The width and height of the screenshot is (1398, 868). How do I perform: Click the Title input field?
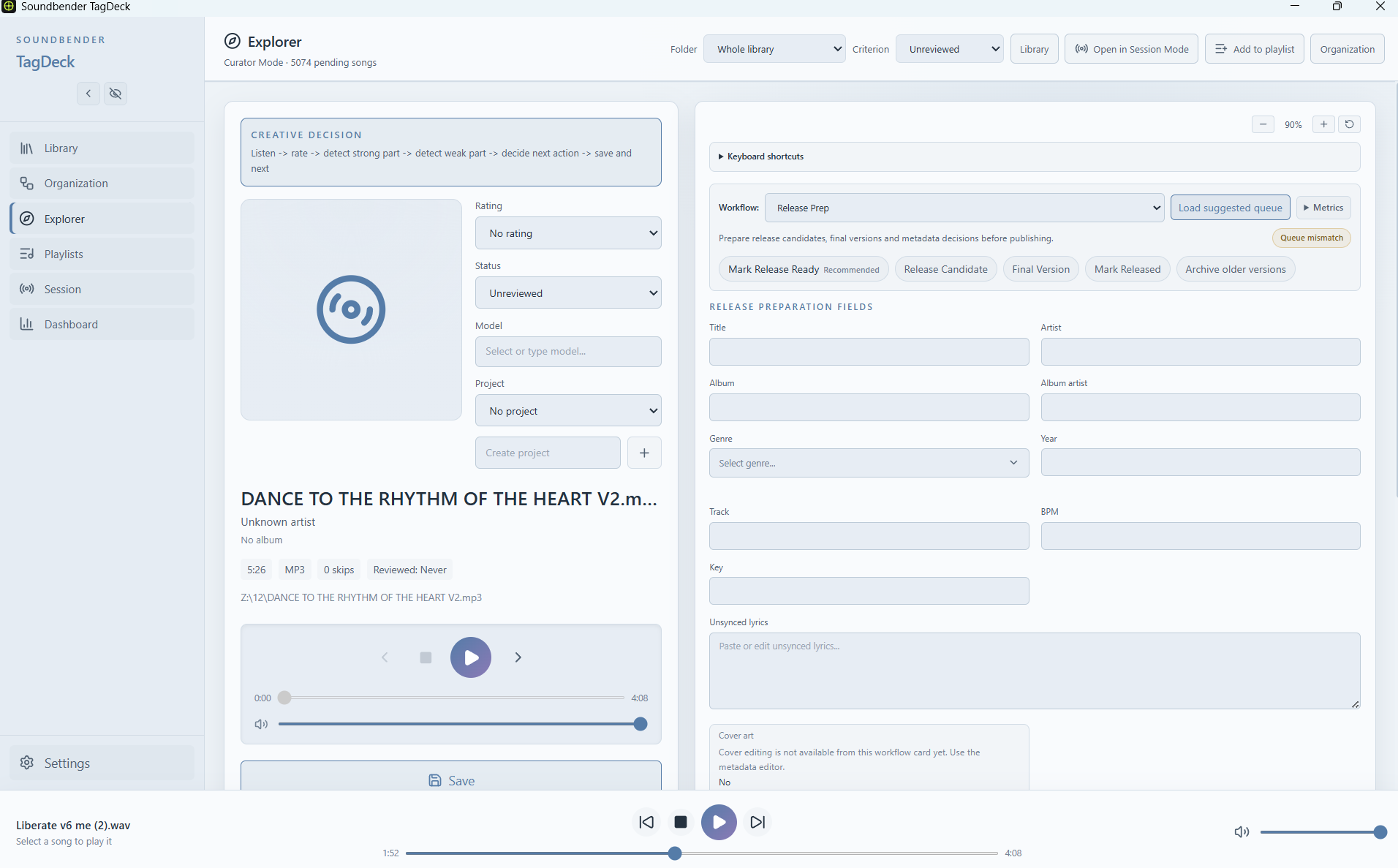pos(869,352)
